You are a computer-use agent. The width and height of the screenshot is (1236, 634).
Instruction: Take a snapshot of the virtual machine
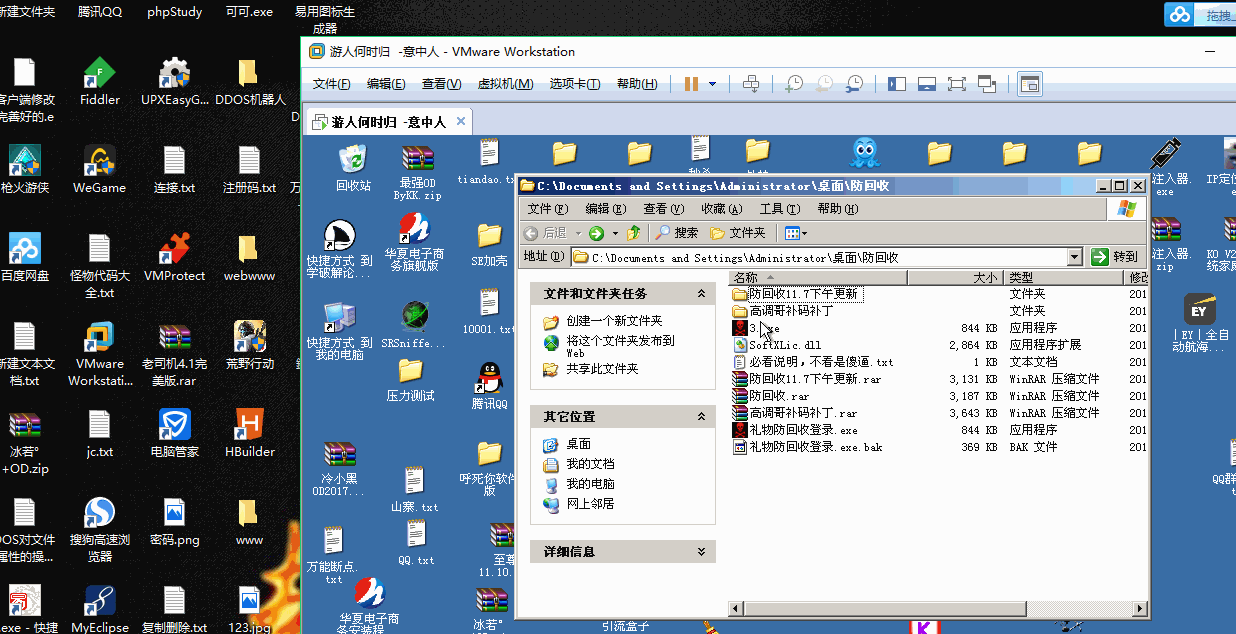pos(794,84)
